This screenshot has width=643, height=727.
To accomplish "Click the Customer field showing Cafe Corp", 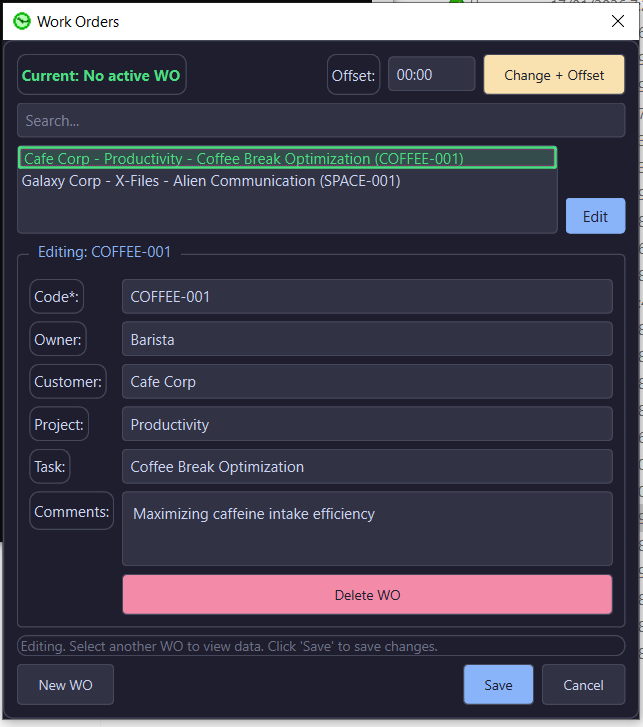I will [366, 382].
